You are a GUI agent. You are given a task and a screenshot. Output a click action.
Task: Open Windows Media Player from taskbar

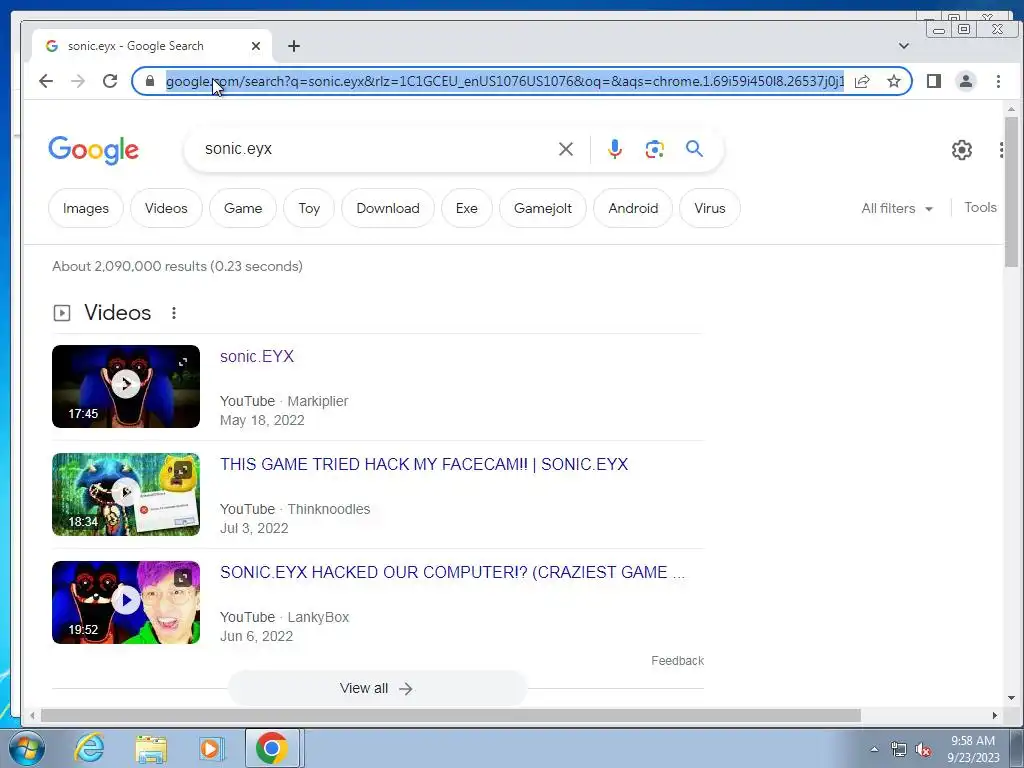click(211, 748)
